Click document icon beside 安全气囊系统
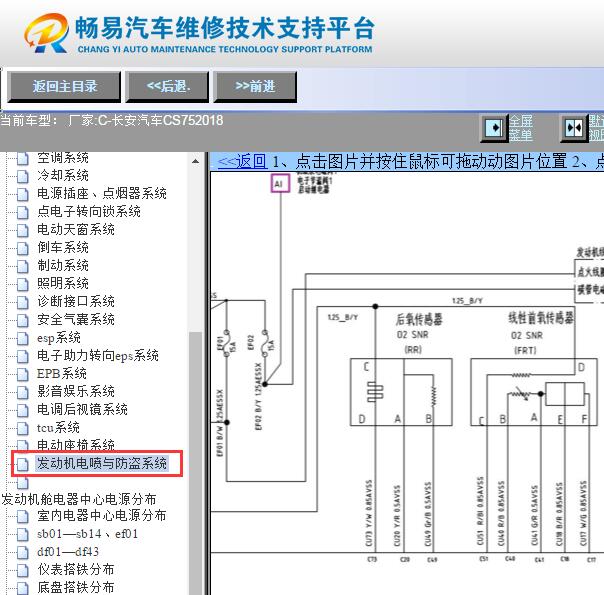The width and height of the screenshot is (604, 595). click(x=23, y=320)
